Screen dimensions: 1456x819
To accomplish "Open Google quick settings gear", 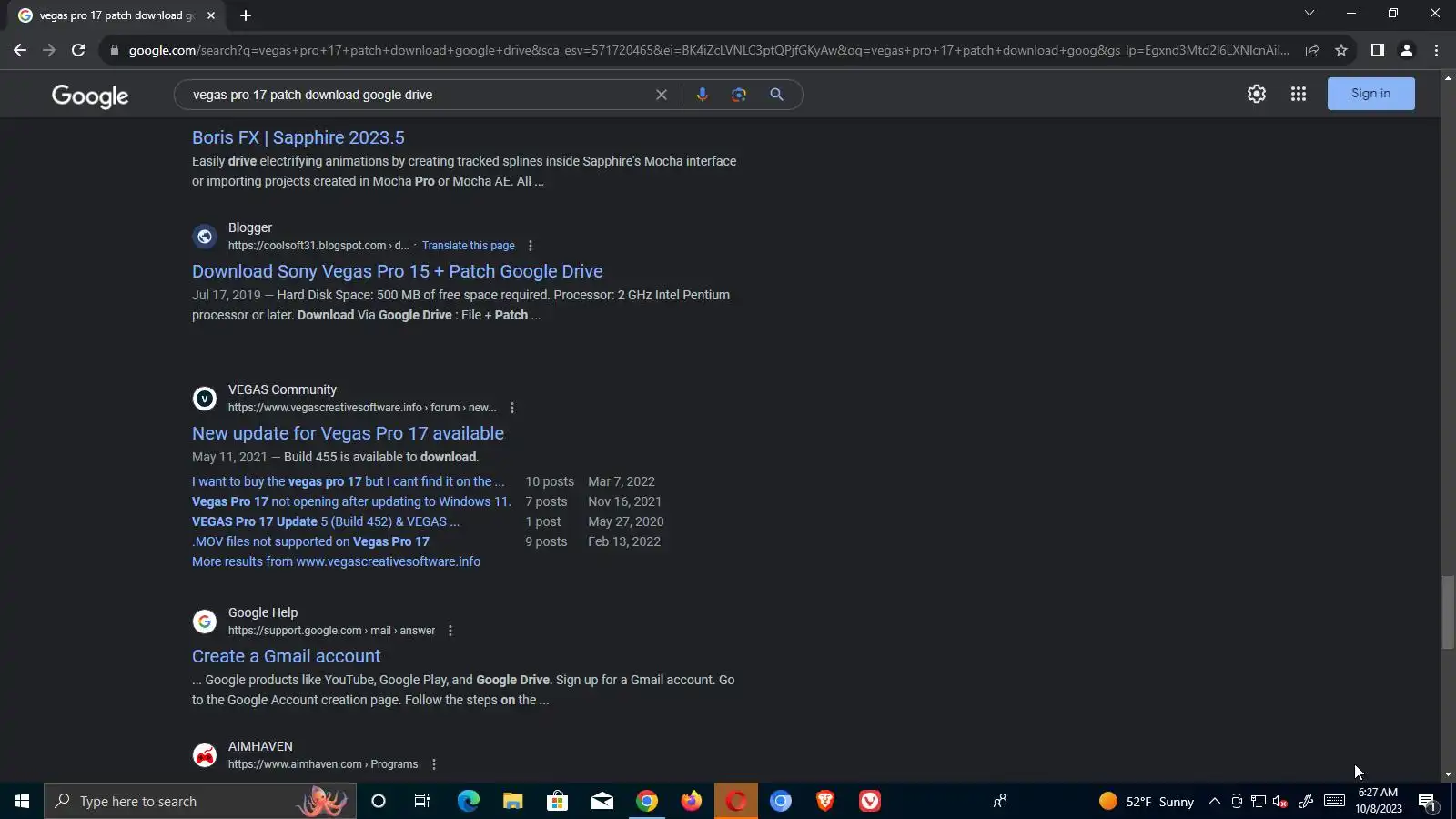I will [x=1257, y=94].
